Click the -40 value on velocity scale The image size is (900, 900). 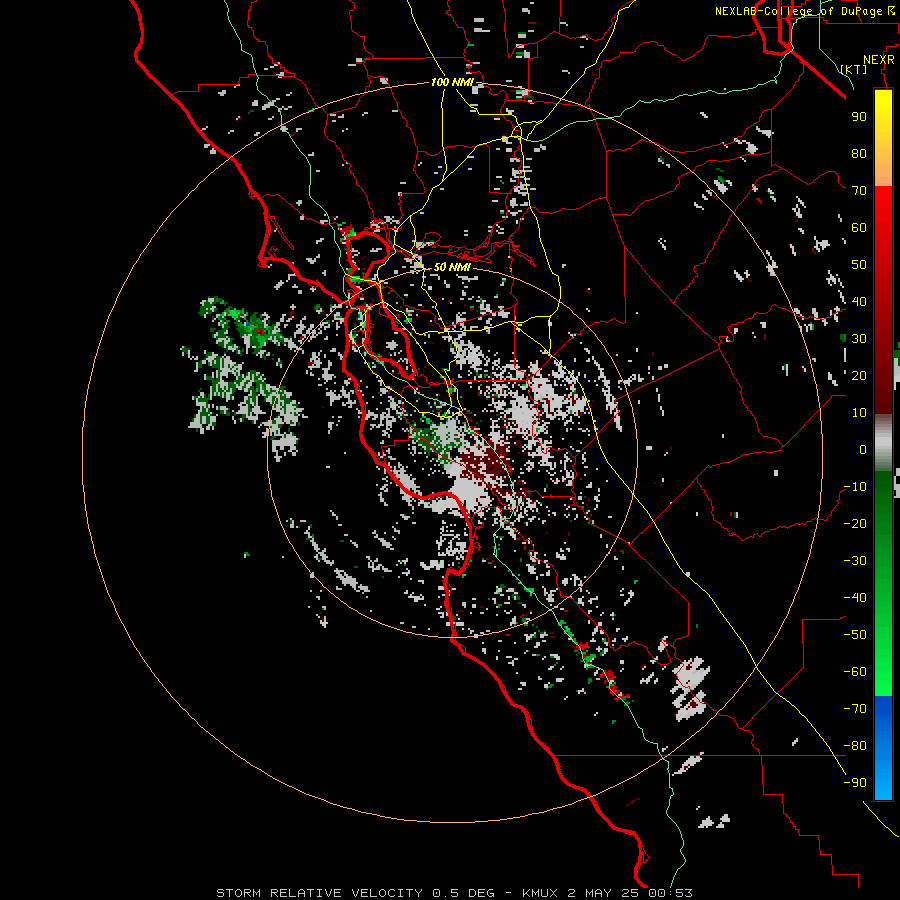click(855, 598)
